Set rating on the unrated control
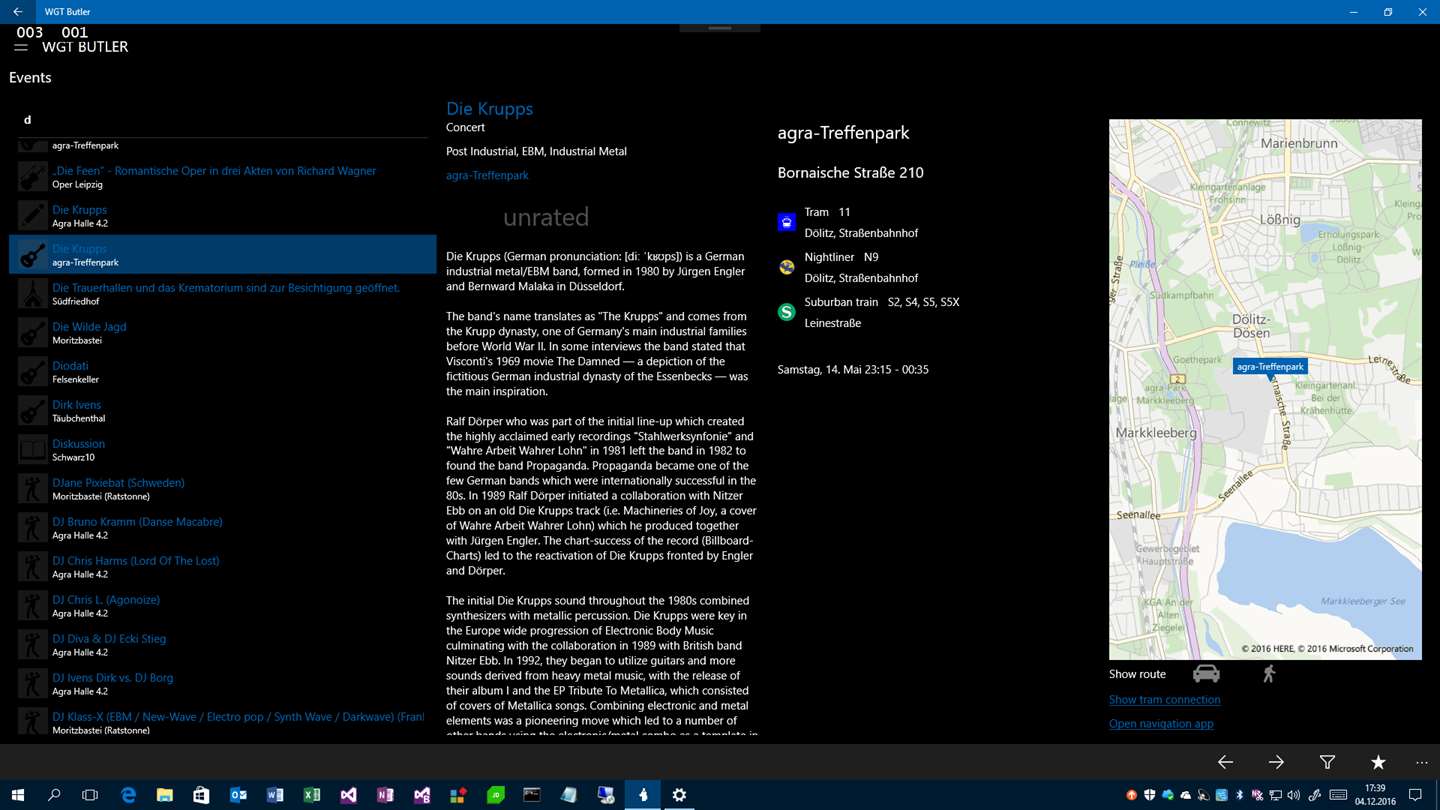This screenshot has width=1440, height=810. (x=546, y=217)
